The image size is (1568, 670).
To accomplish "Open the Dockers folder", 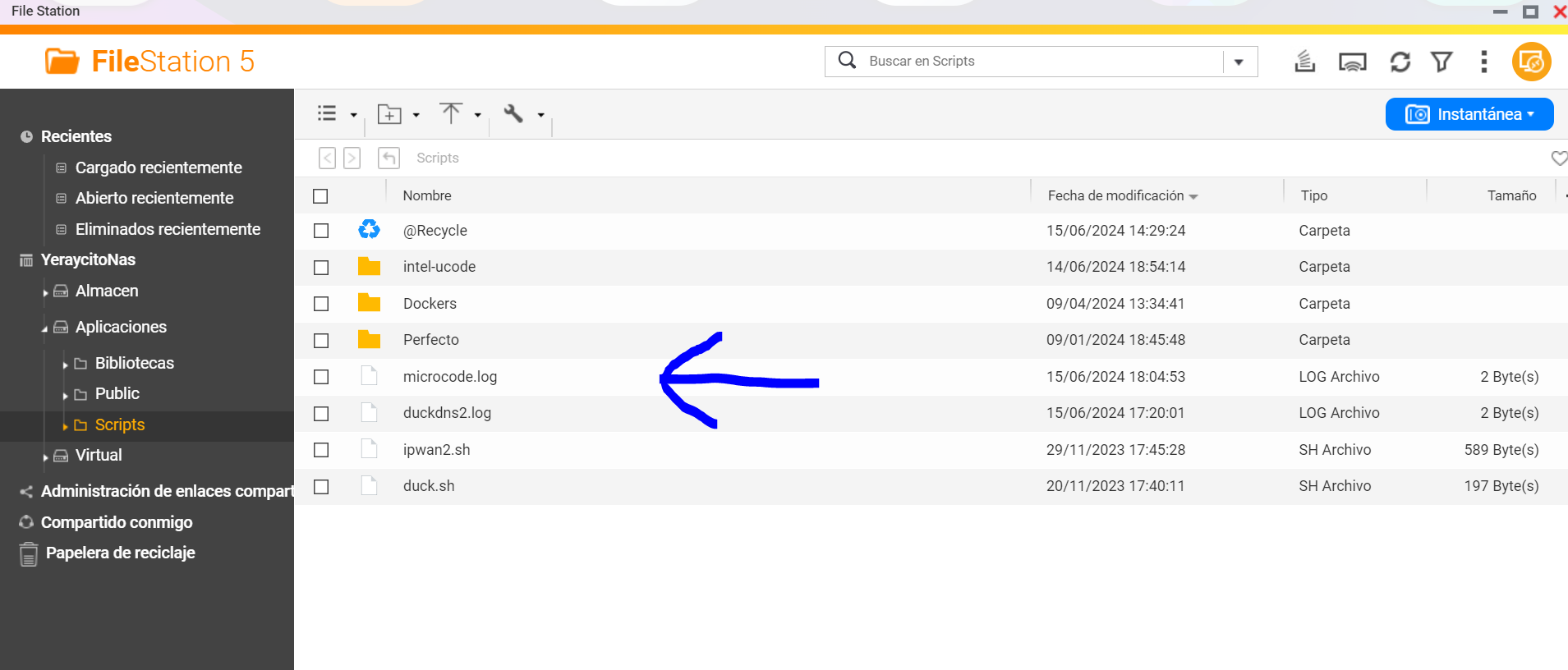I will point(430,304).
